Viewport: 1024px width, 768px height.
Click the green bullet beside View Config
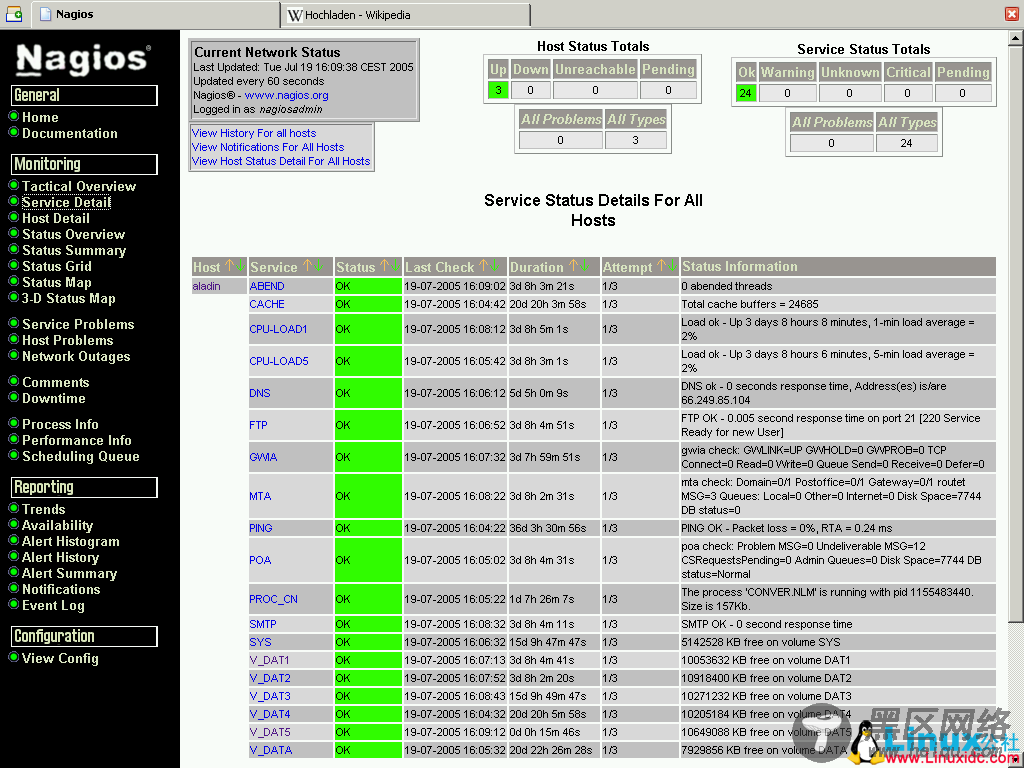point(13,657)
